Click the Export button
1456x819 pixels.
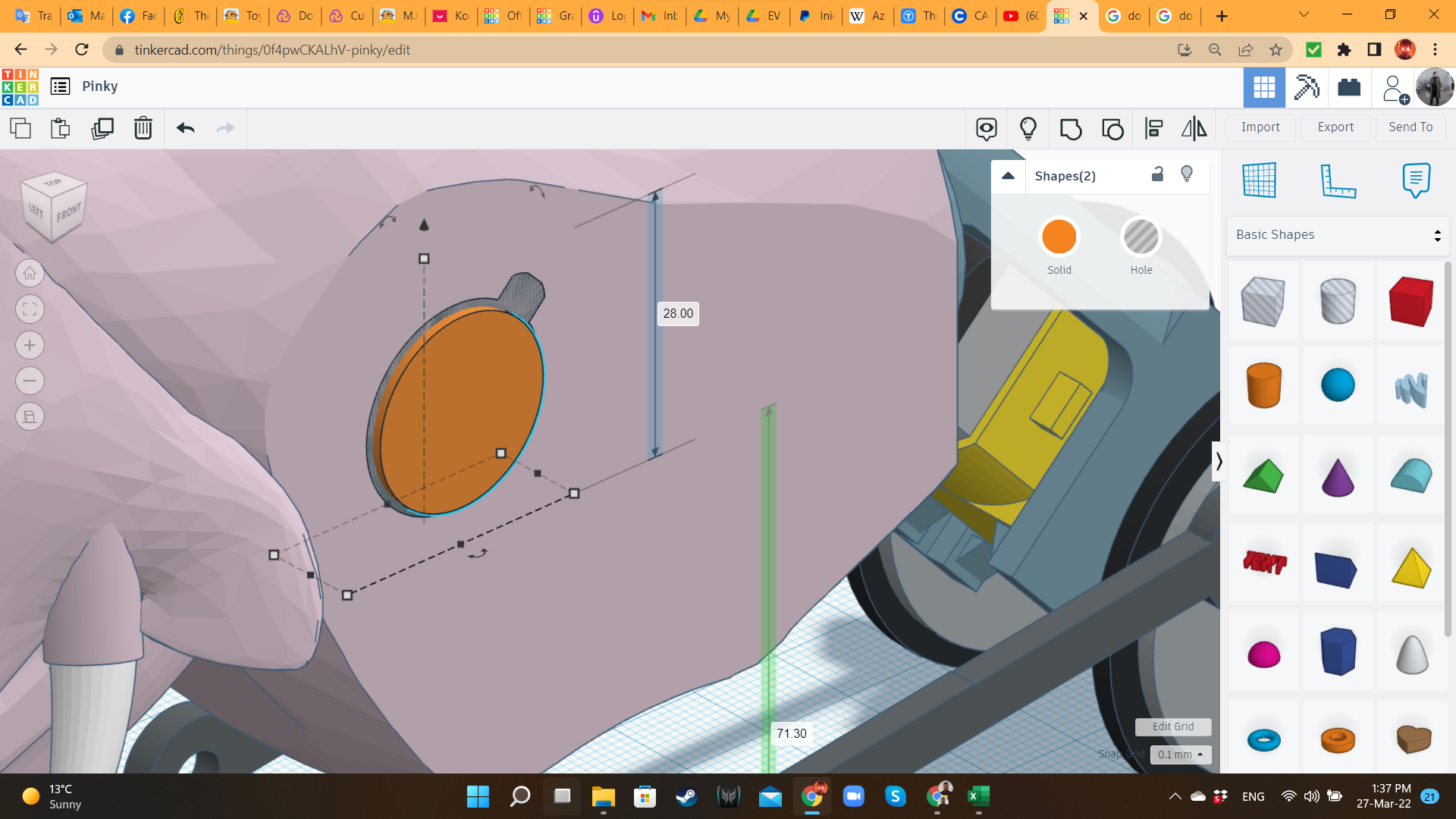[1335, 127]
